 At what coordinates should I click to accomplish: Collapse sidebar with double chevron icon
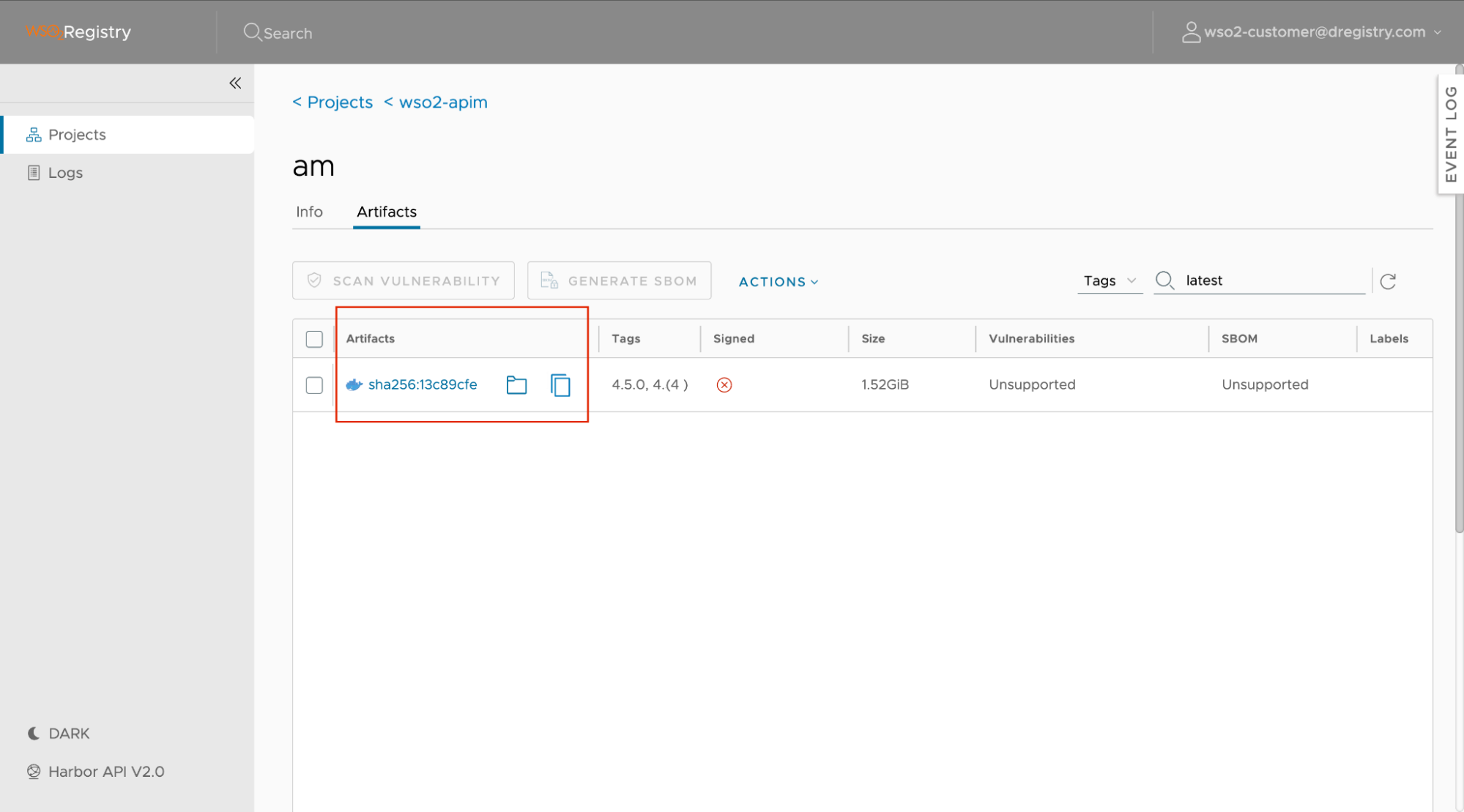coord(235,83)
